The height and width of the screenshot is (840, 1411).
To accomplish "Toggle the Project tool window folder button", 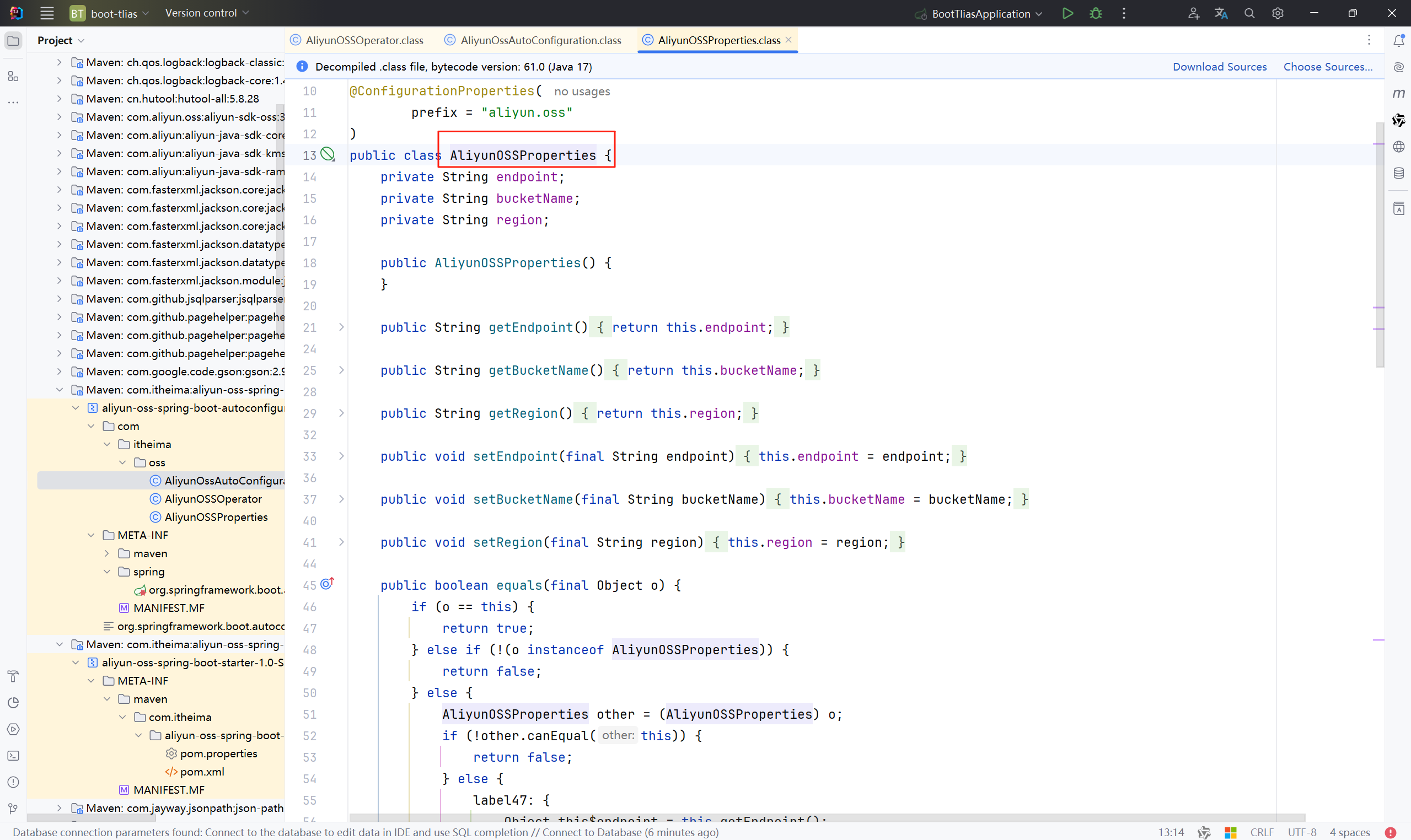I will tap(13, 40).
